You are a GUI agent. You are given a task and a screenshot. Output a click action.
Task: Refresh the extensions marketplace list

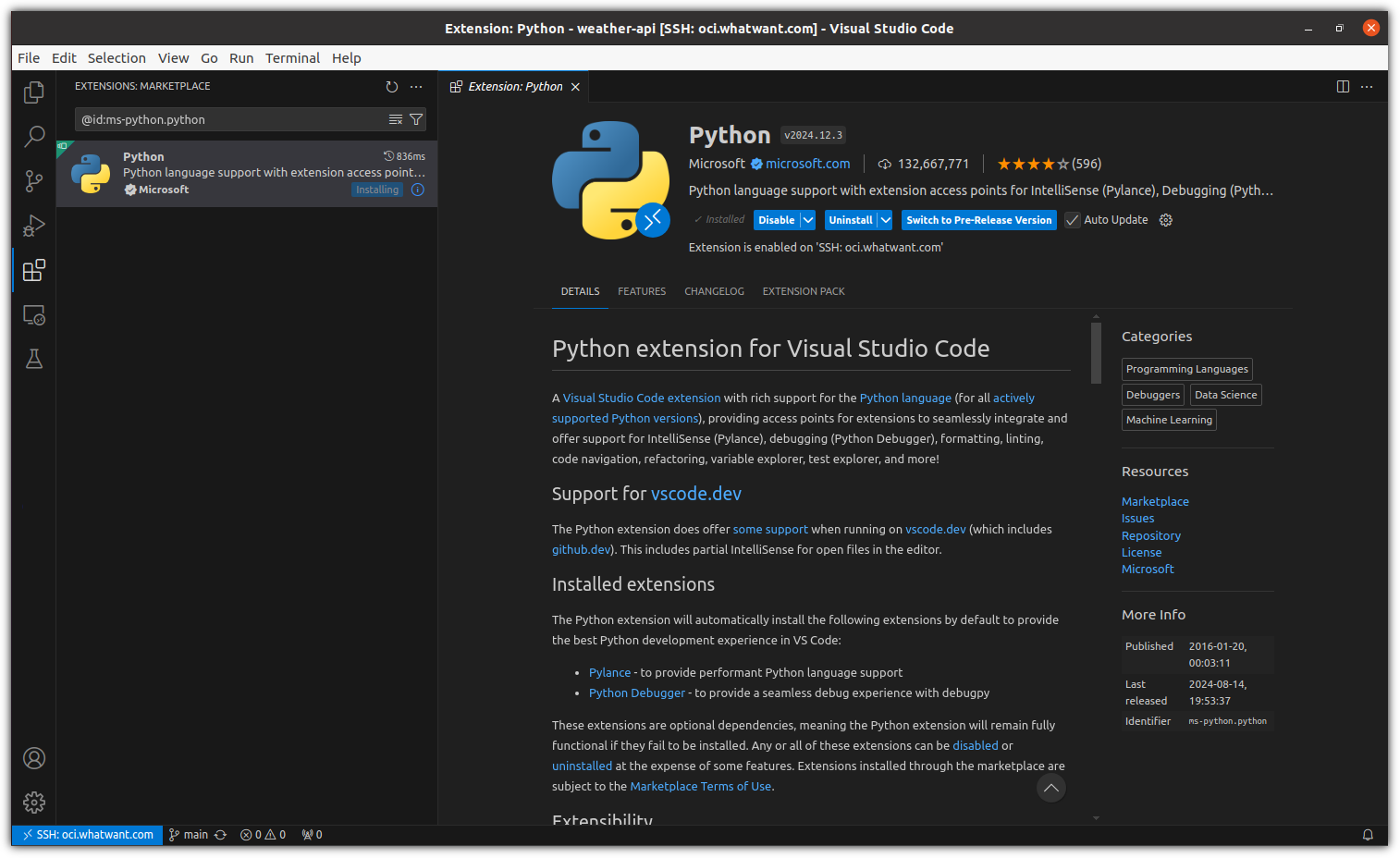click(x=392, y=87)
